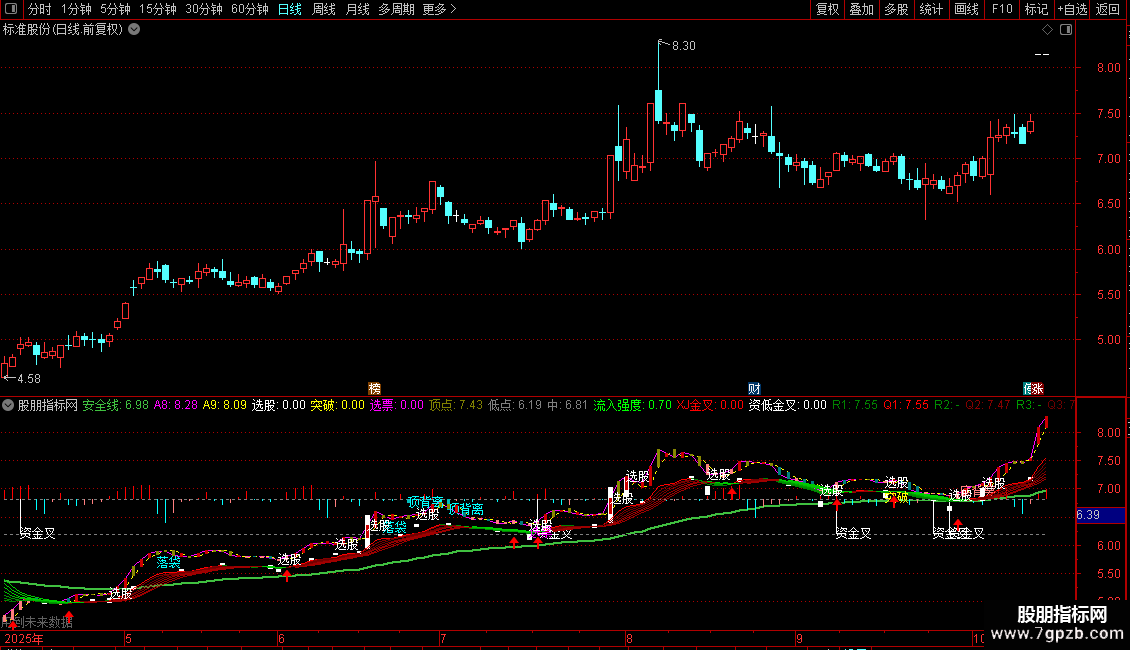Toggle the right info panel icon
The image size is (1130, 650).
[1066, 30]
